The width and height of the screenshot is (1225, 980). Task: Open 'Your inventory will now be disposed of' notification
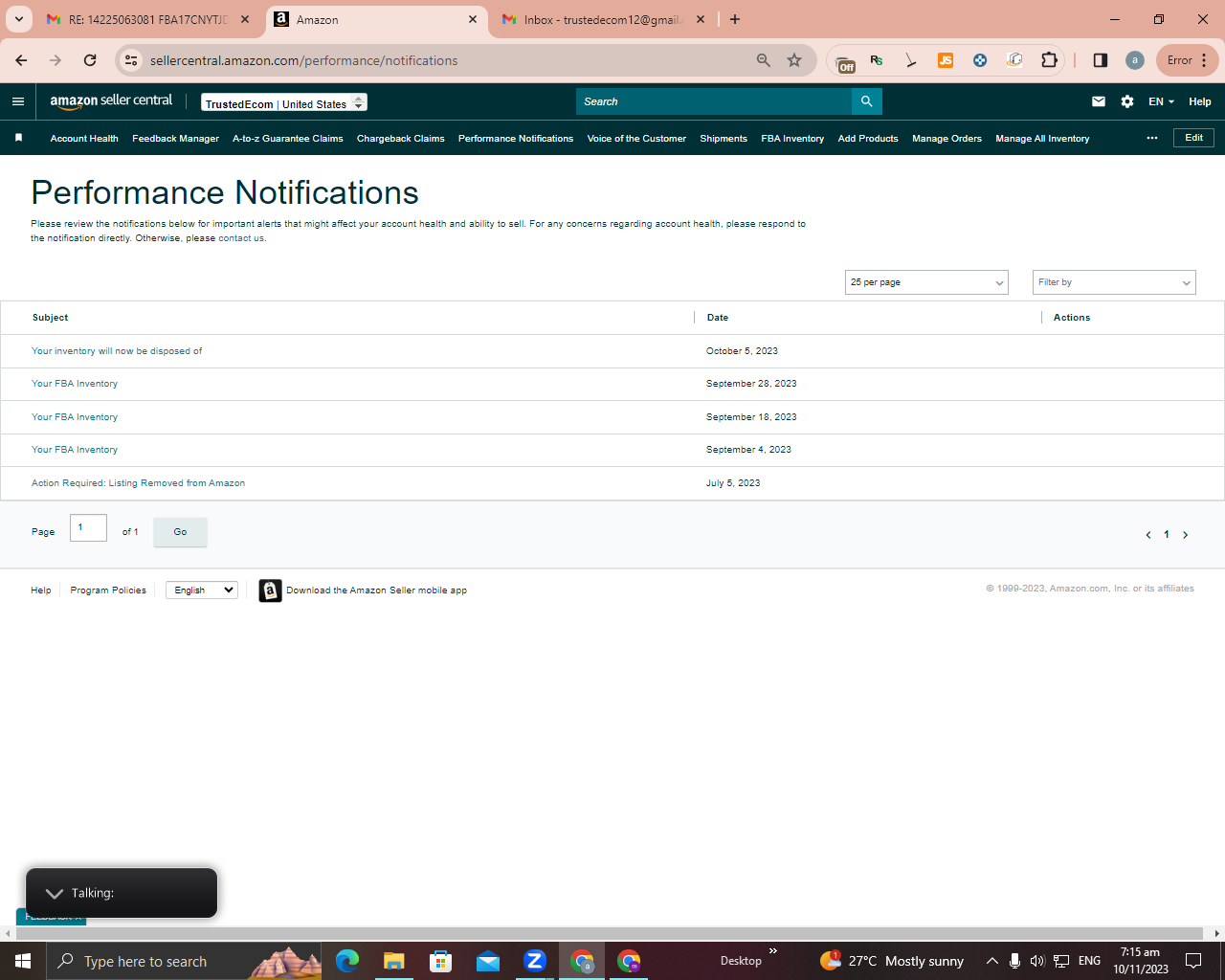[117, 351]
